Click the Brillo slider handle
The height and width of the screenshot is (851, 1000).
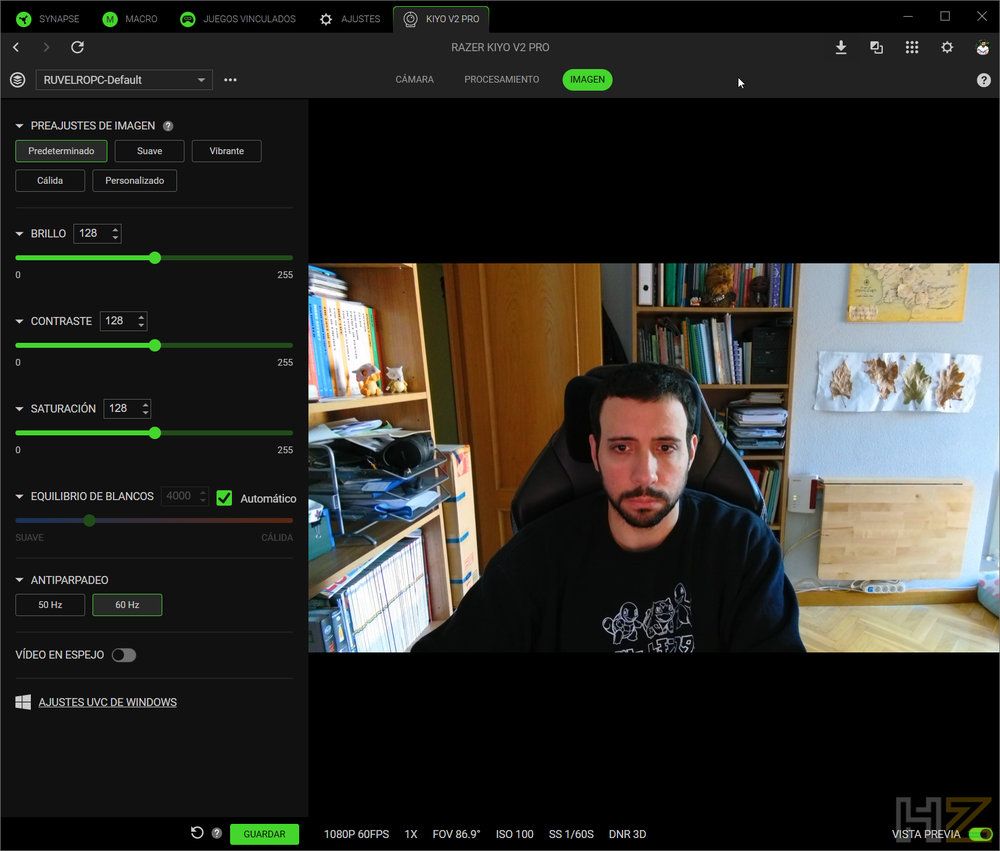point(154,258)
